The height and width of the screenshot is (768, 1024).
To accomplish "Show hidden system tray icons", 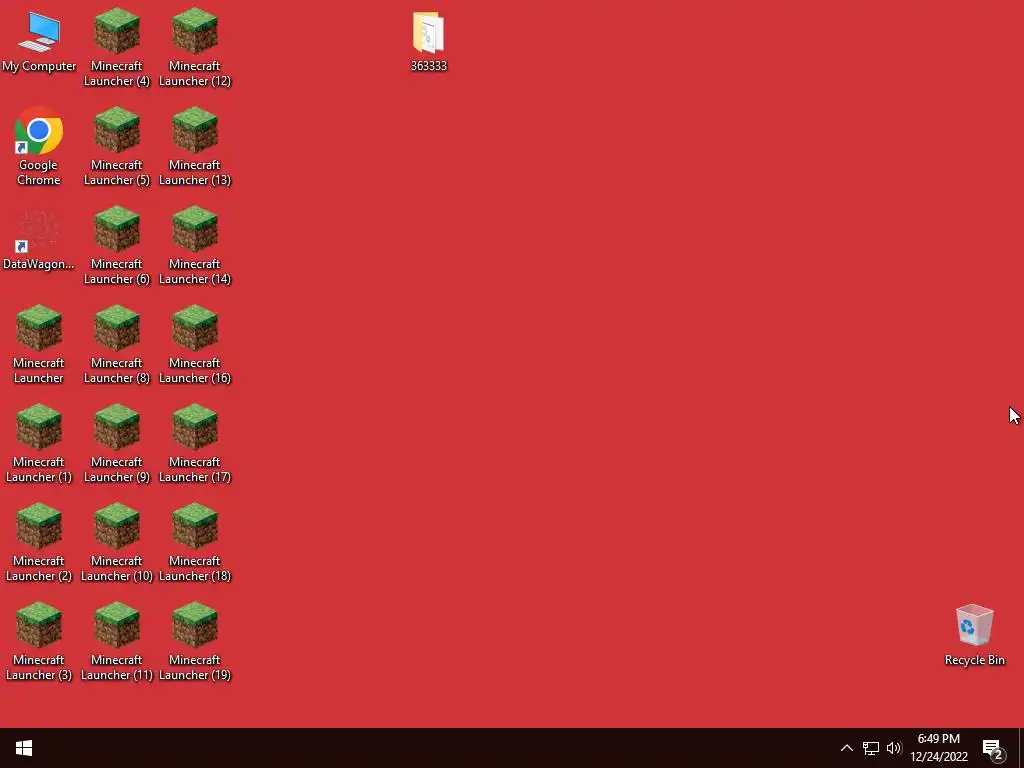I will point(846,748).
